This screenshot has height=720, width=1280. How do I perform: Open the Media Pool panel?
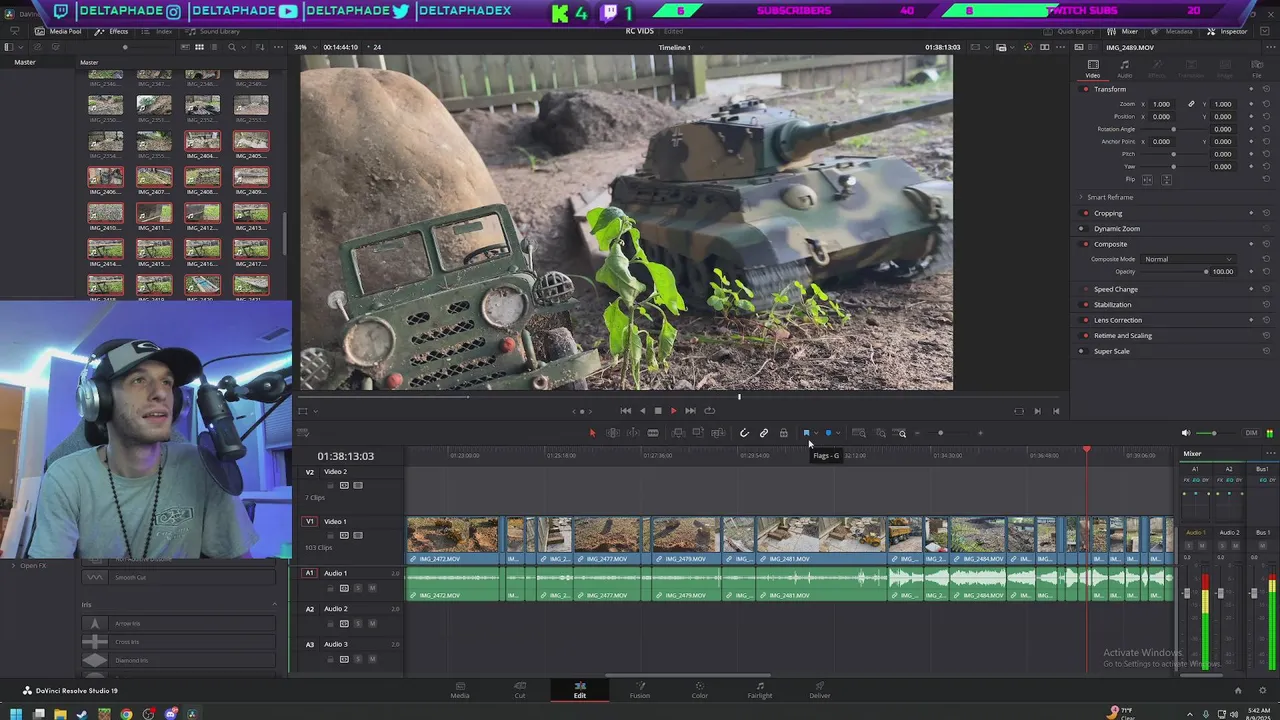coord(59,31)
